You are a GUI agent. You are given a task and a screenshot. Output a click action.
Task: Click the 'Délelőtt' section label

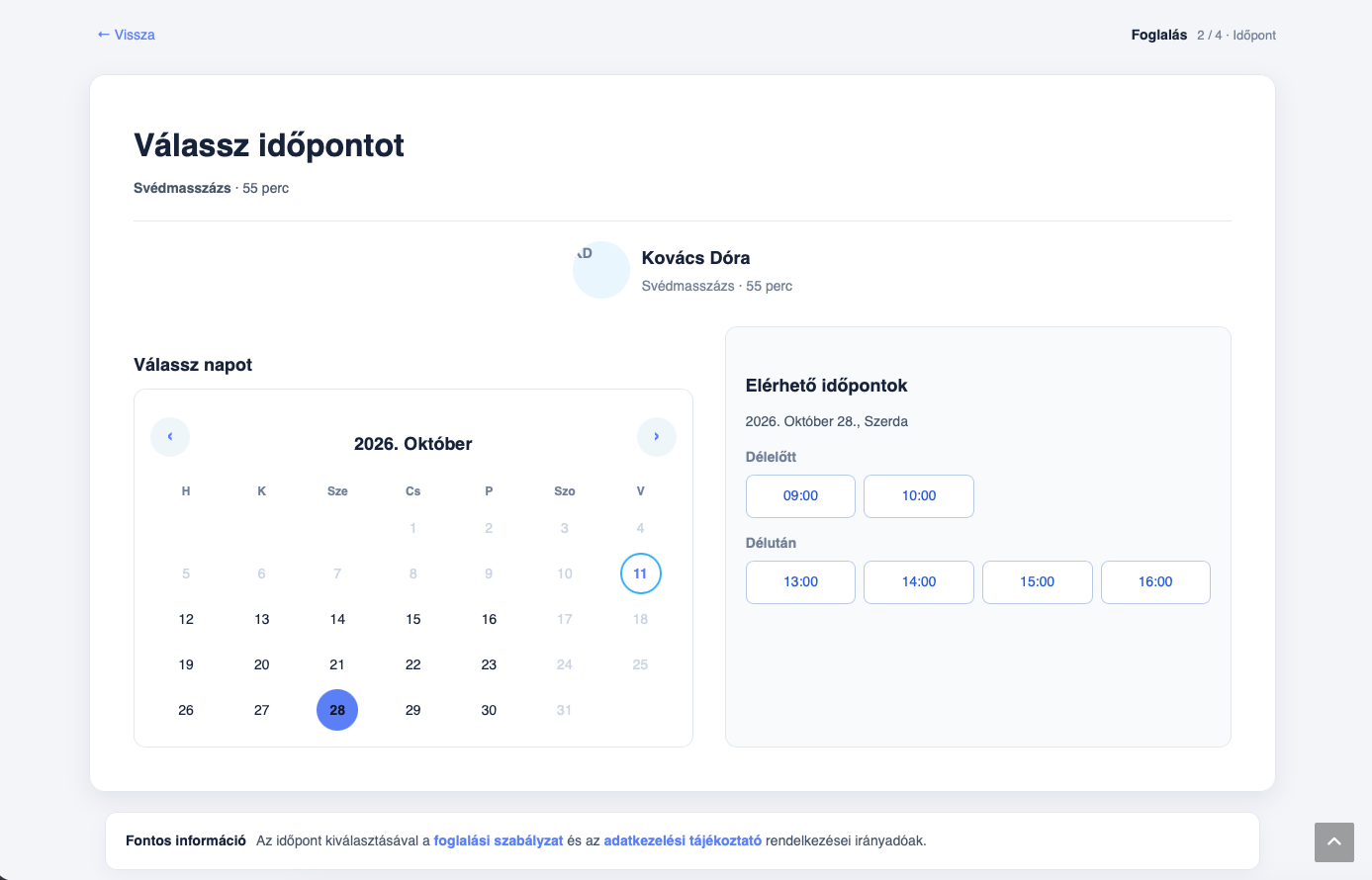pos(772,457)
